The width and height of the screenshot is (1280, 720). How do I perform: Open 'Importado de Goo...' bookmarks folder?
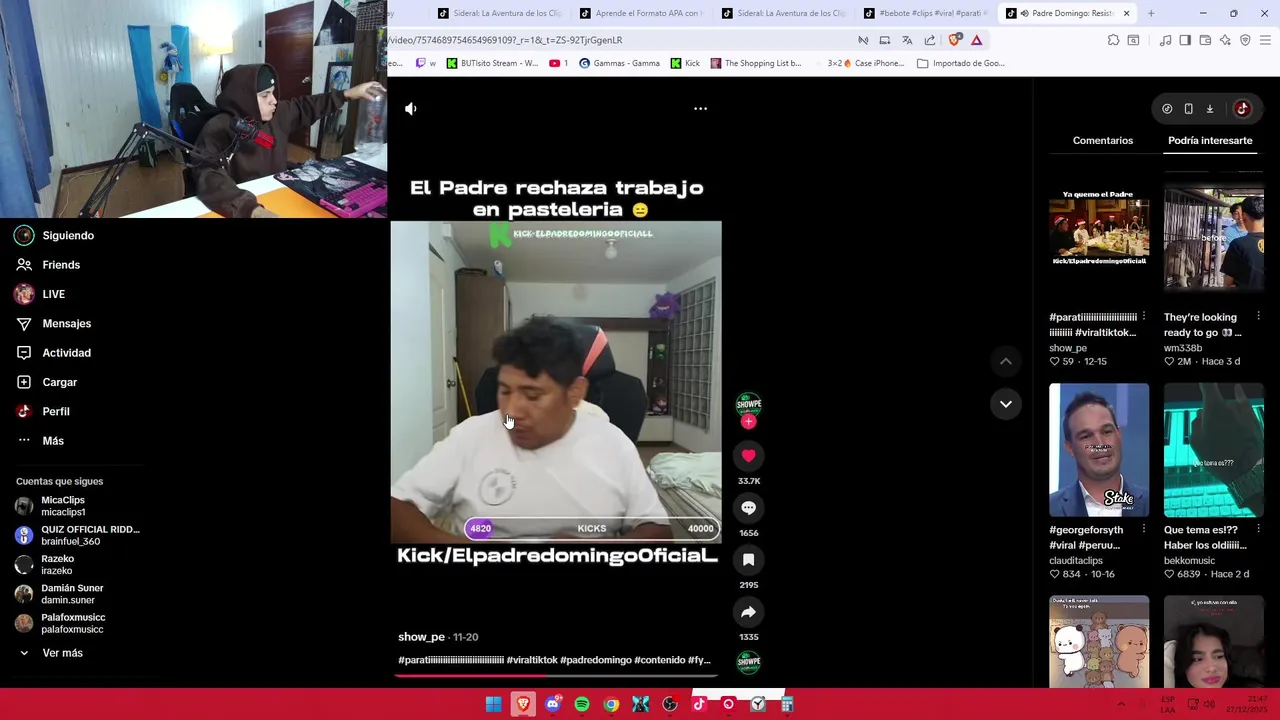tap(960, 63)
